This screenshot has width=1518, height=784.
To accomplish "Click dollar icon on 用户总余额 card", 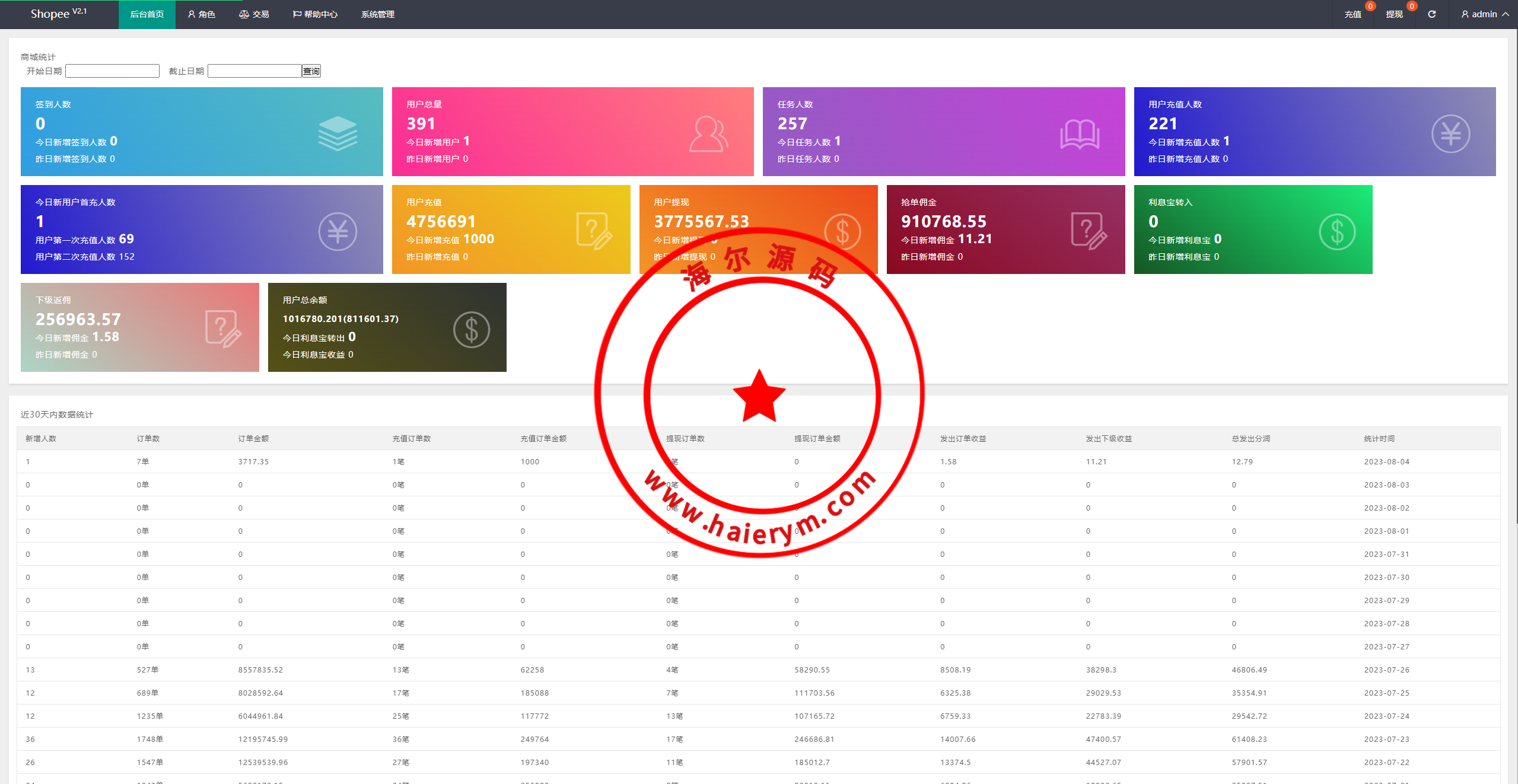I will (471, 330).
